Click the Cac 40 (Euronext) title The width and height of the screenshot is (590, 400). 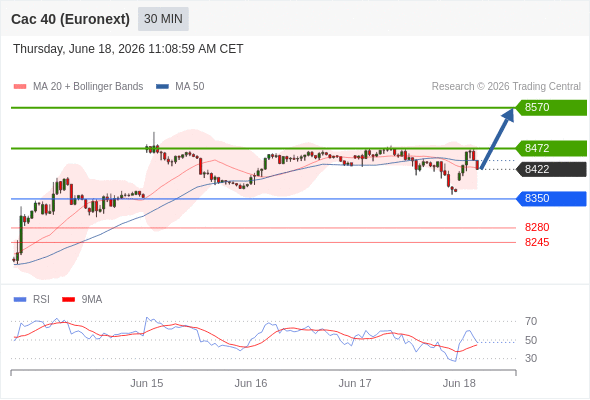tap(70, 19)
